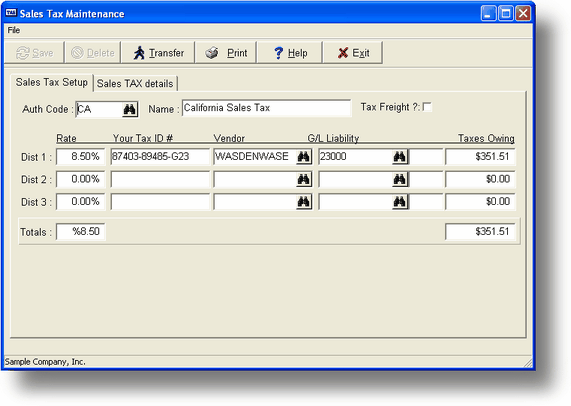Click Dist 2 Rate field
Viewport: 571px width, 406px height.
click(80, 179)
